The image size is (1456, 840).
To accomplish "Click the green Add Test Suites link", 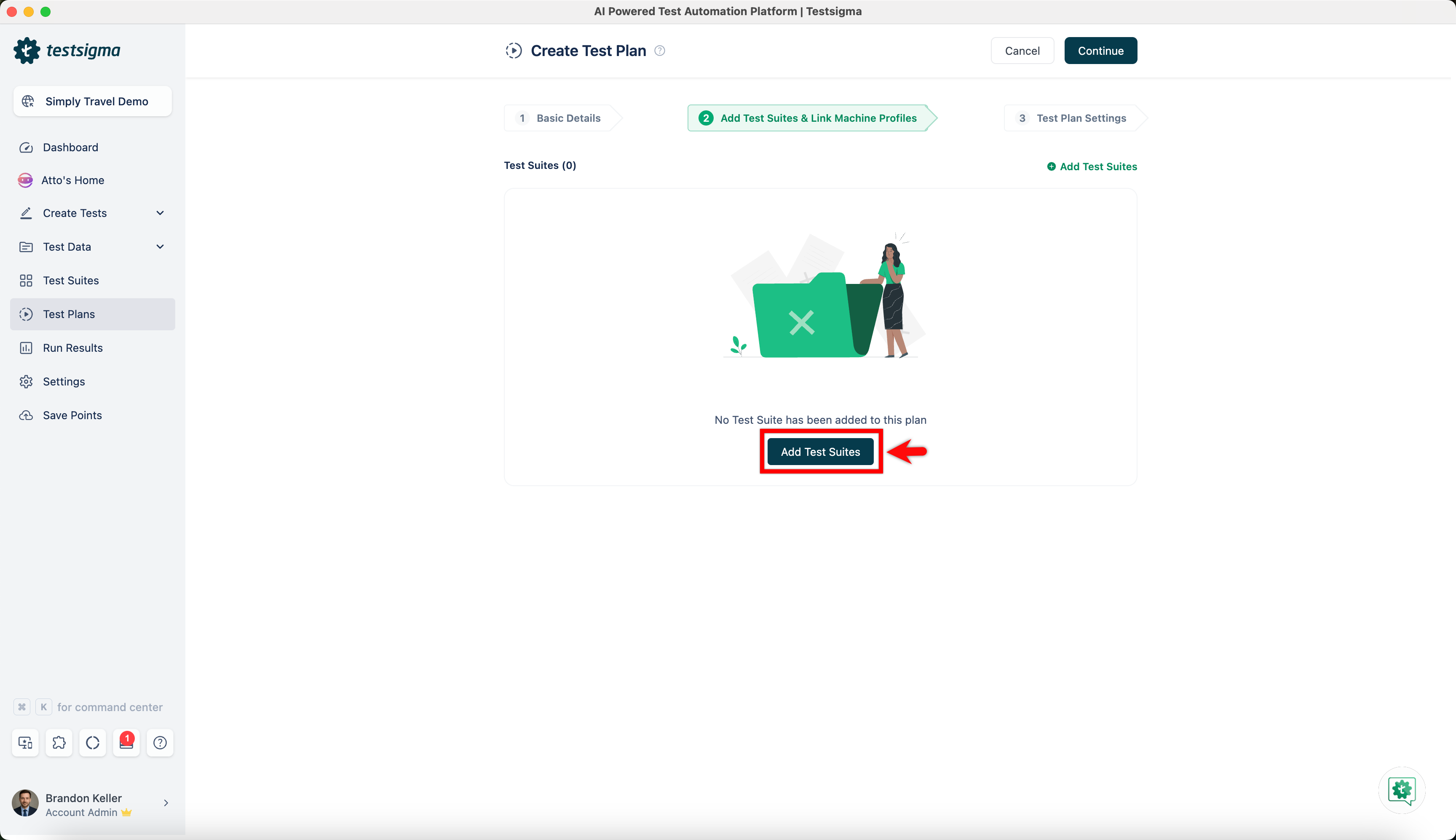I will (1092, 166).
